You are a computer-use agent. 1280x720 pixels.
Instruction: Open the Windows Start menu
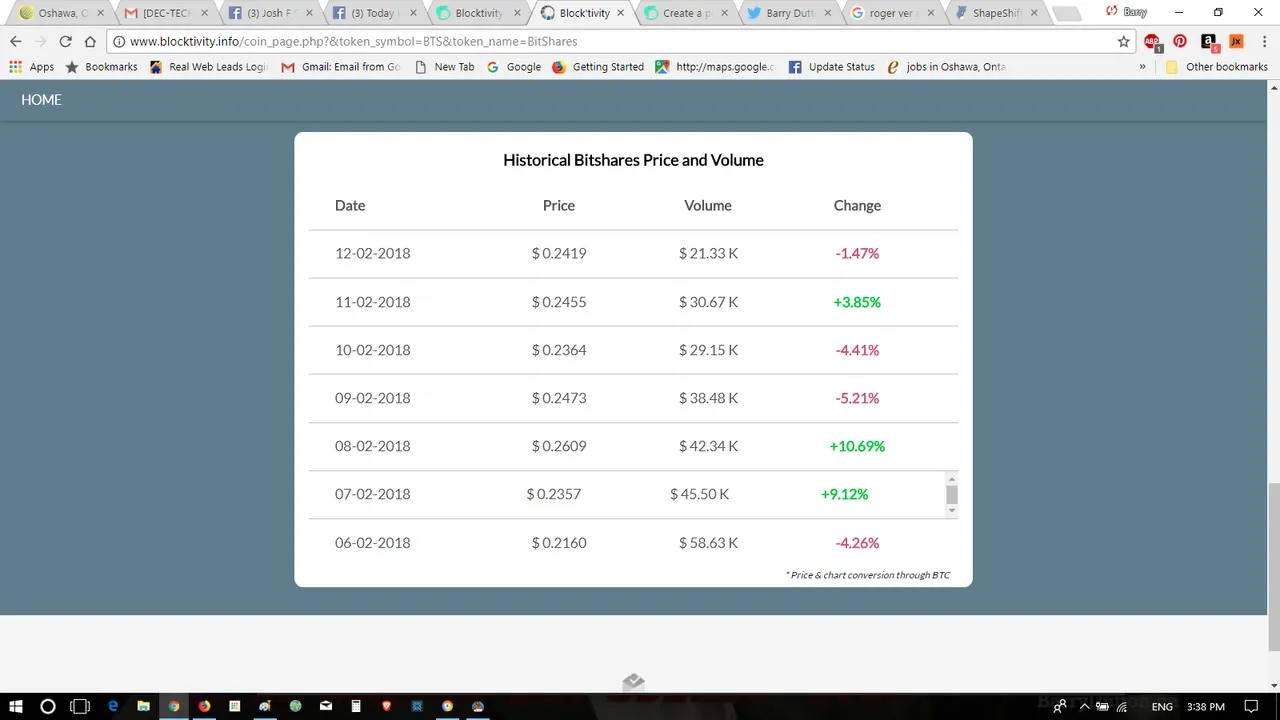click(x=16, y=706)
